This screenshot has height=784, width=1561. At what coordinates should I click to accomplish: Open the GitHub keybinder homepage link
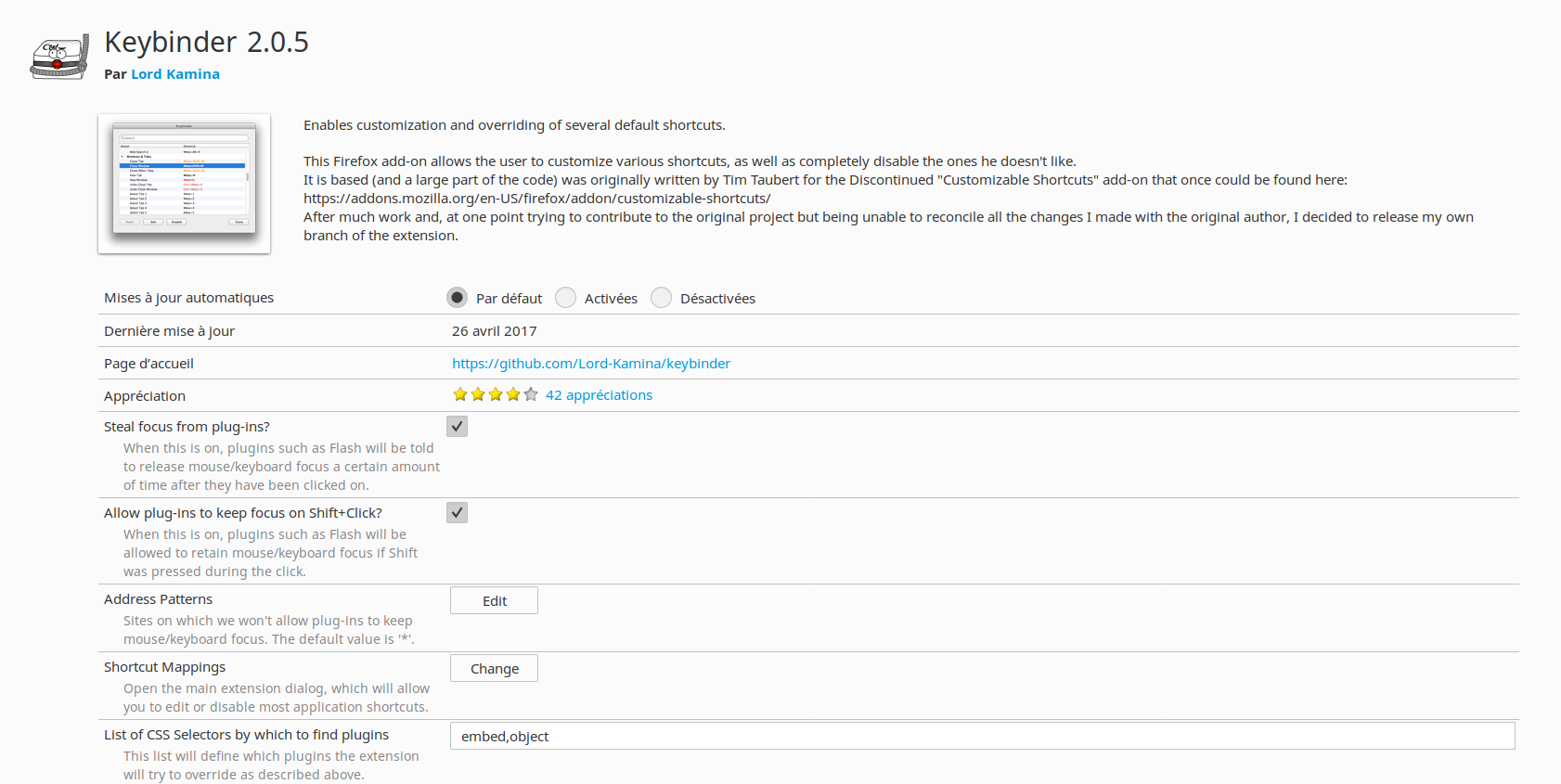pyautogui.click(x=591, y=364)
